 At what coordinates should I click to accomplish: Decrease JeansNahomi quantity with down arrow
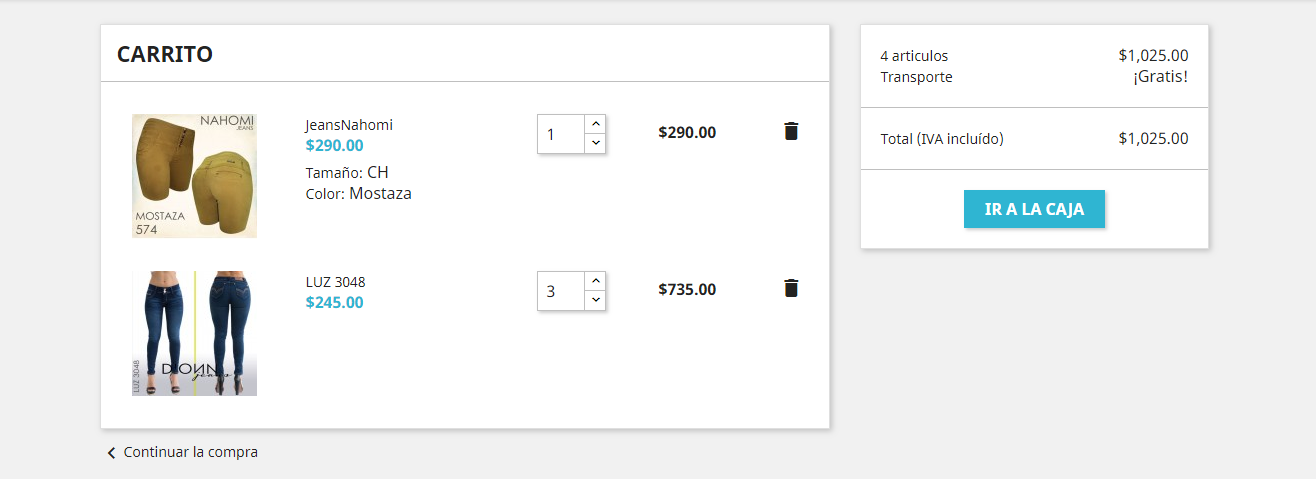pos(596,143)
